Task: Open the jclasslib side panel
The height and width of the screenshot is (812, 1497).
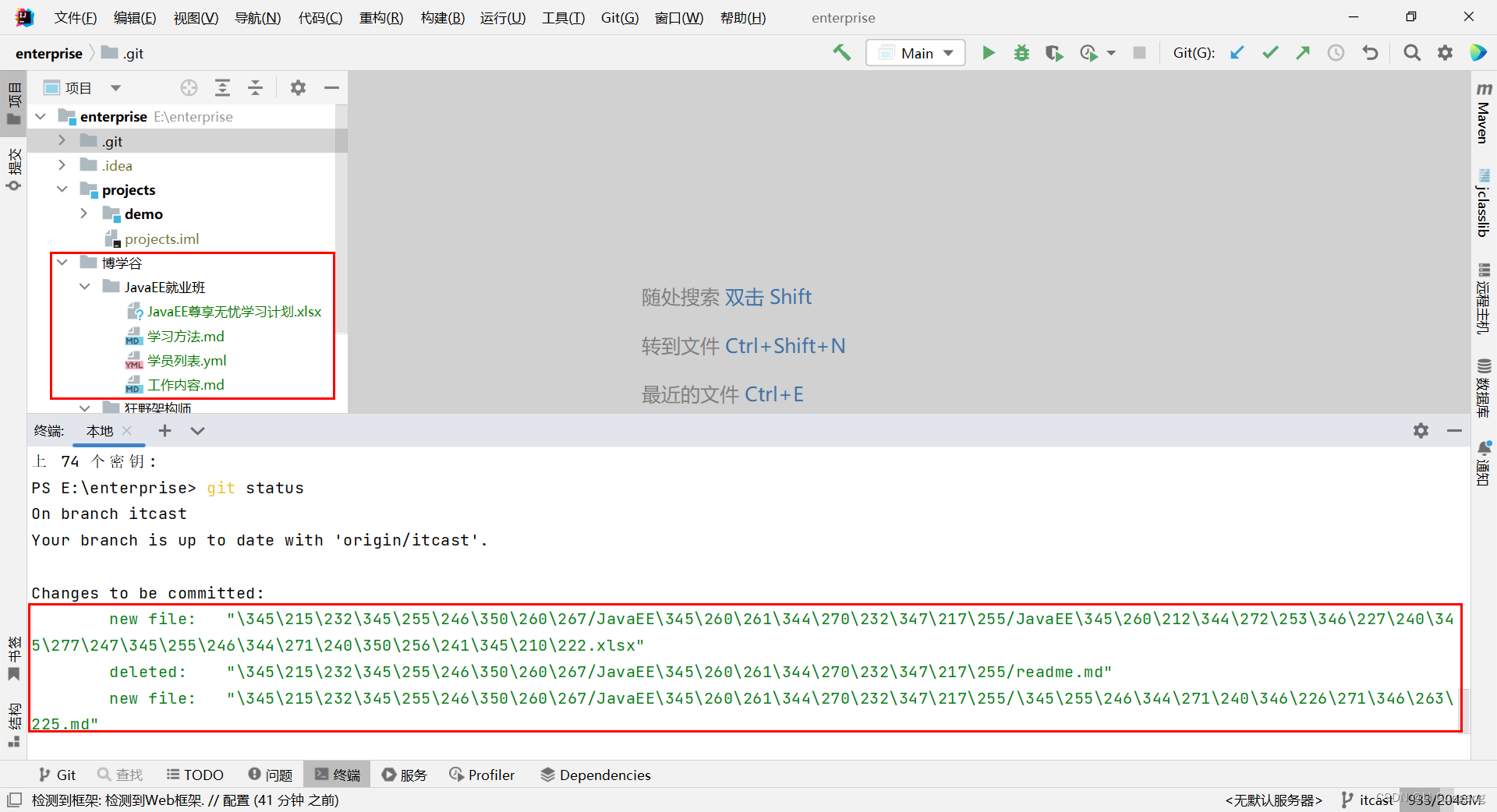Action: click(x=1483, y=203)
